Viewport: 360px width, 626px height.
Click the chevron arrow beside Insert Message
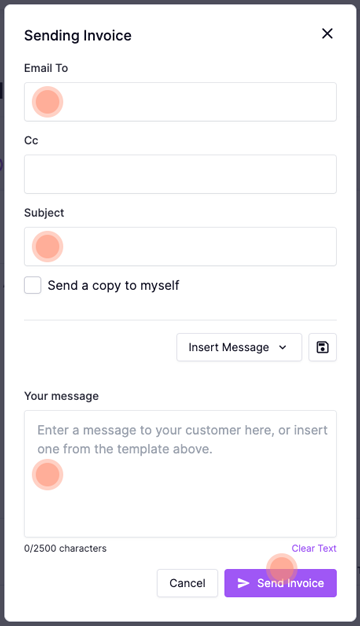[x=283, y=347]
